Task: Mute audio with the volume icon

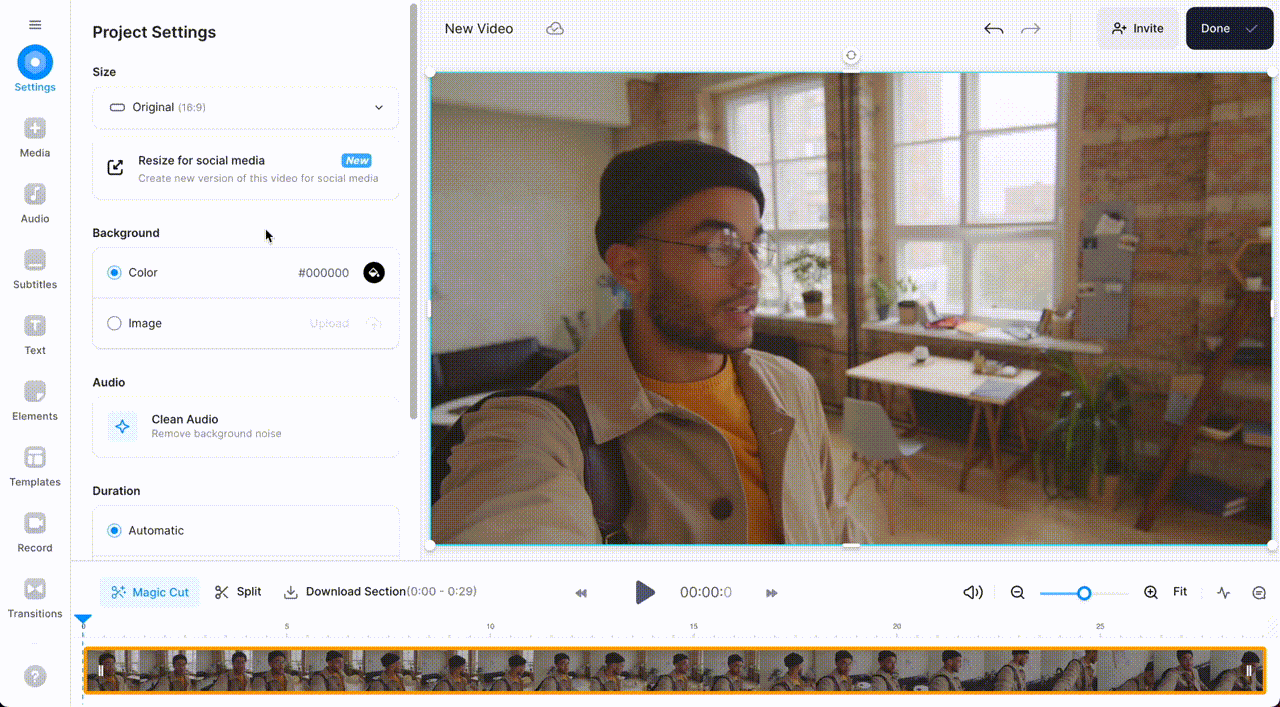Action: click(972, 592)
